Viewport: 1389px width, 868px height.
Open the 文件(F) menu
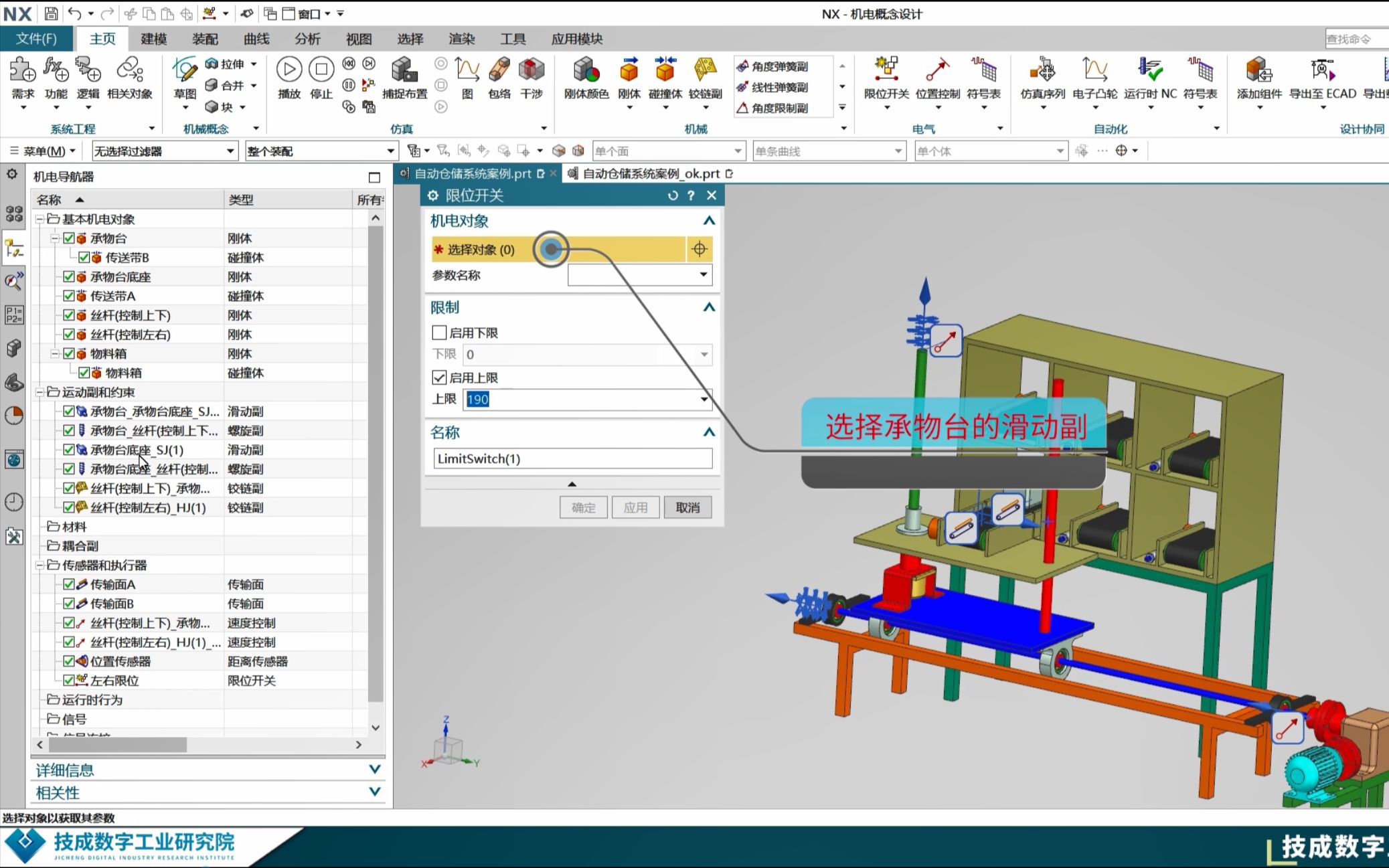36,39
